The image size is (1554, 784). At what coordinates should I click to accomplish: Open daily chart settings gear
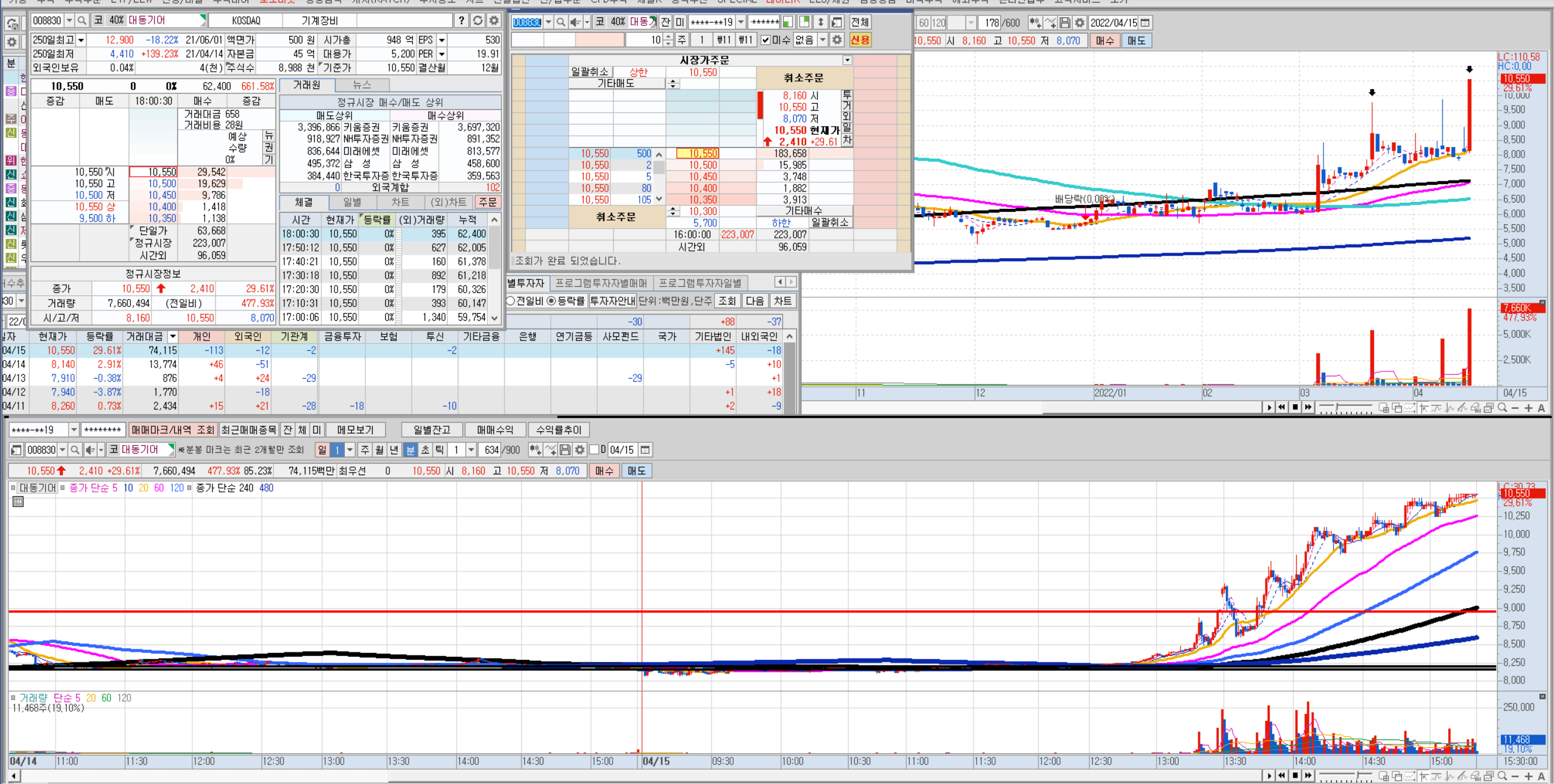(x=1079, y=23)
